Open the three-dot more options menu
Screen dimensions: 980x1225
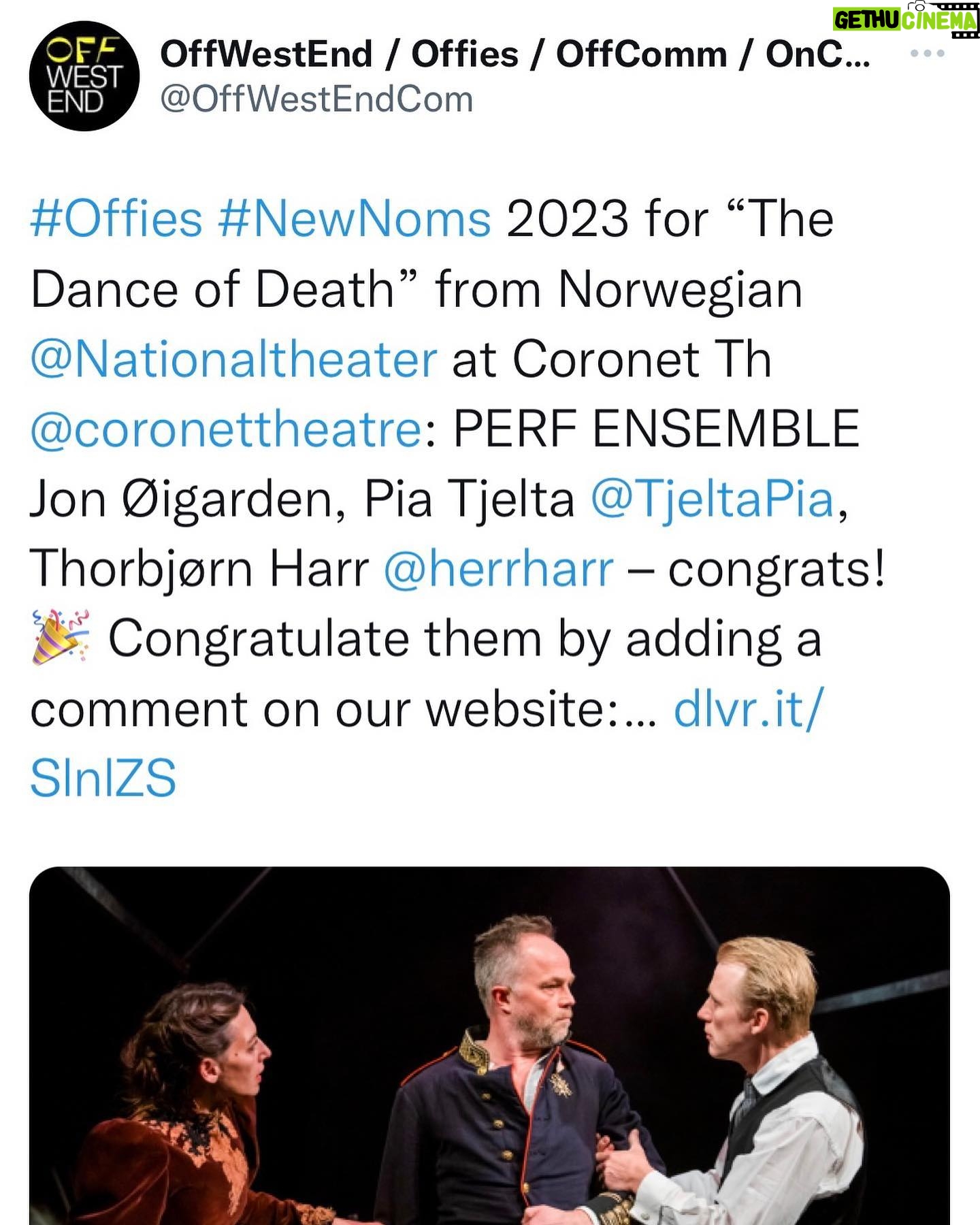pyautogui.click(x=928, y=53)
